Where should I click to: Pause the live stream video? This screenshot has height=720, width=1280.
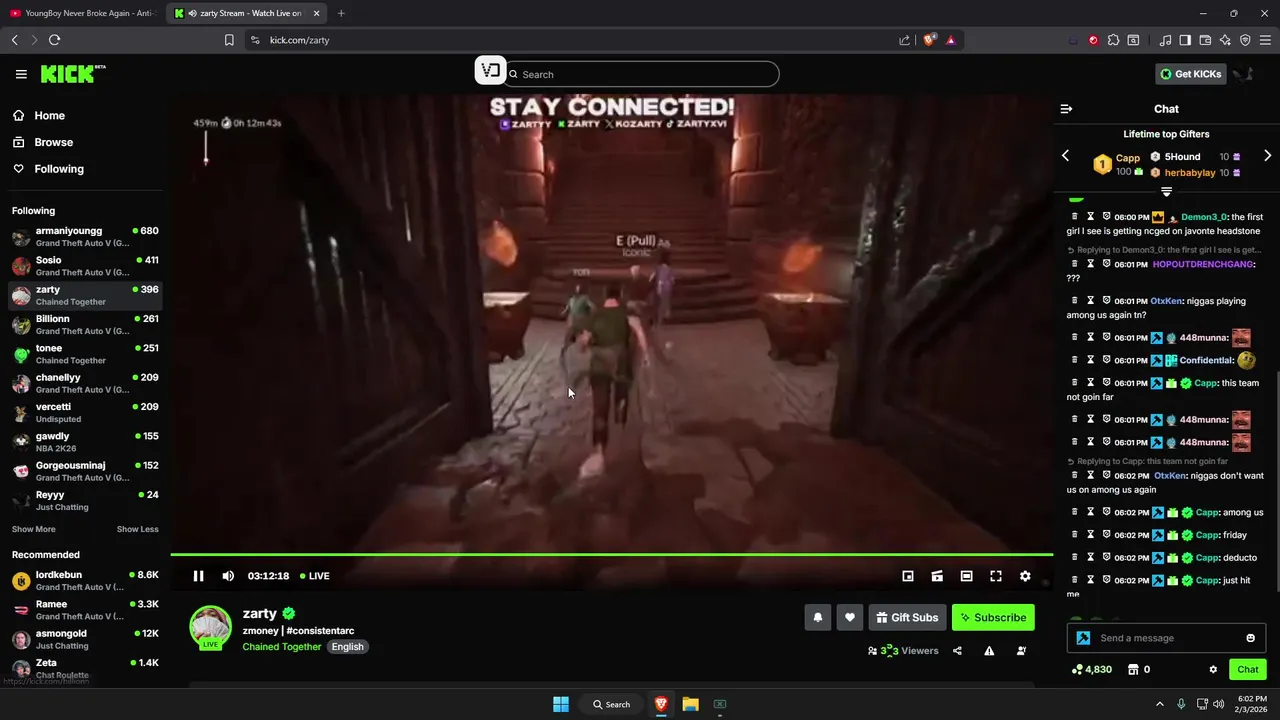[x=198, y=576]
